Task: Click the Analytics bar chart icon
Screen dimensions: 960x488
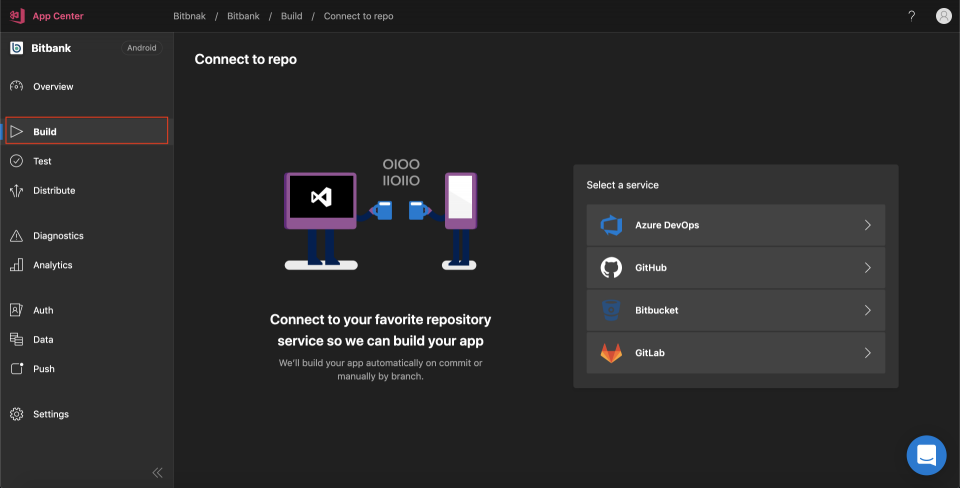Action: click(17, 265)
